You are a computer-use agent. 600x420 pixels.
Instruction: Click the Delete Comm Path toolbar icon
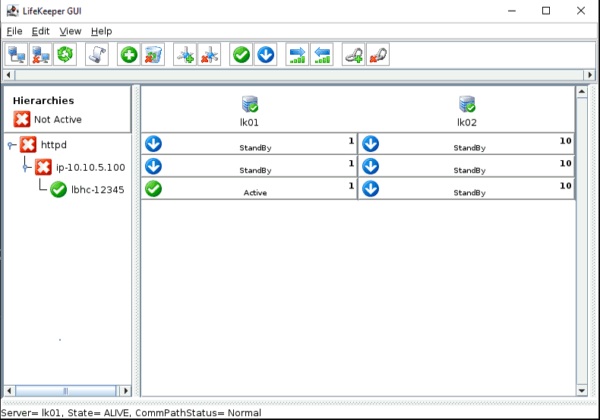click(209, 55)
